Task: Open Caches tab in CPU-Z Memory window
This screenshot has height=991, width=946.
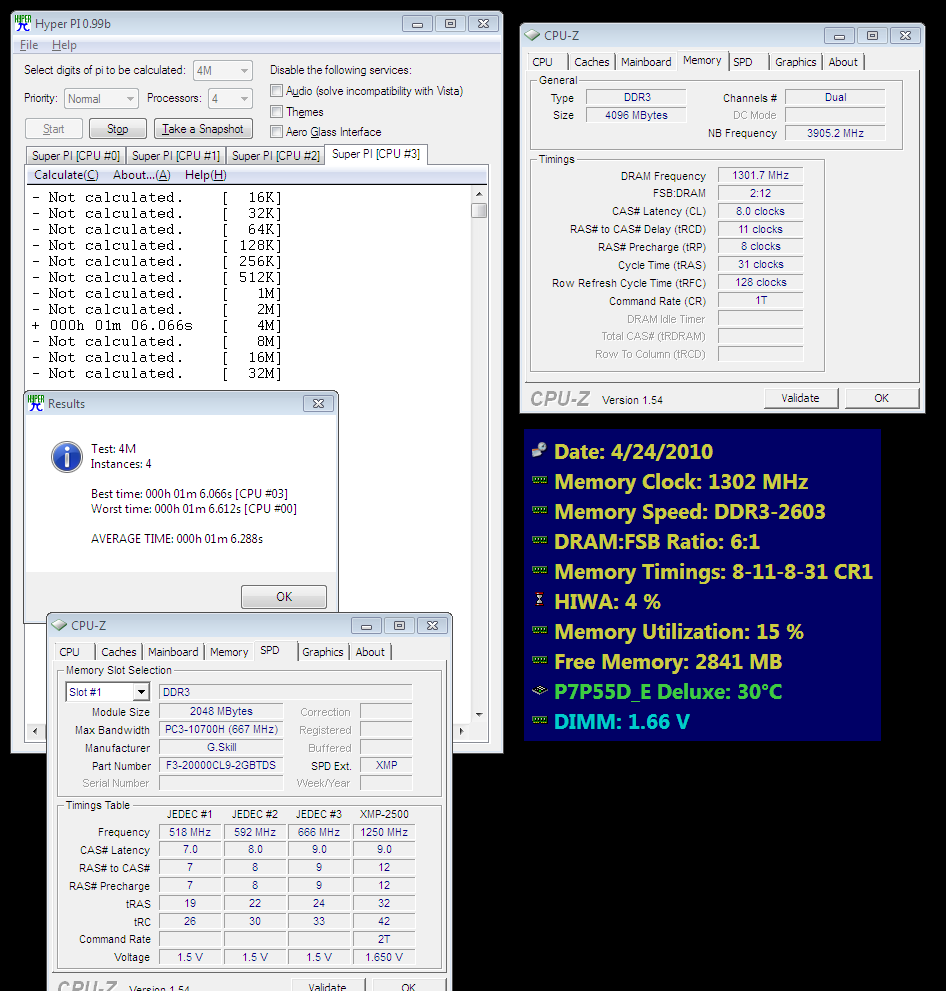Action: [591, 62]
